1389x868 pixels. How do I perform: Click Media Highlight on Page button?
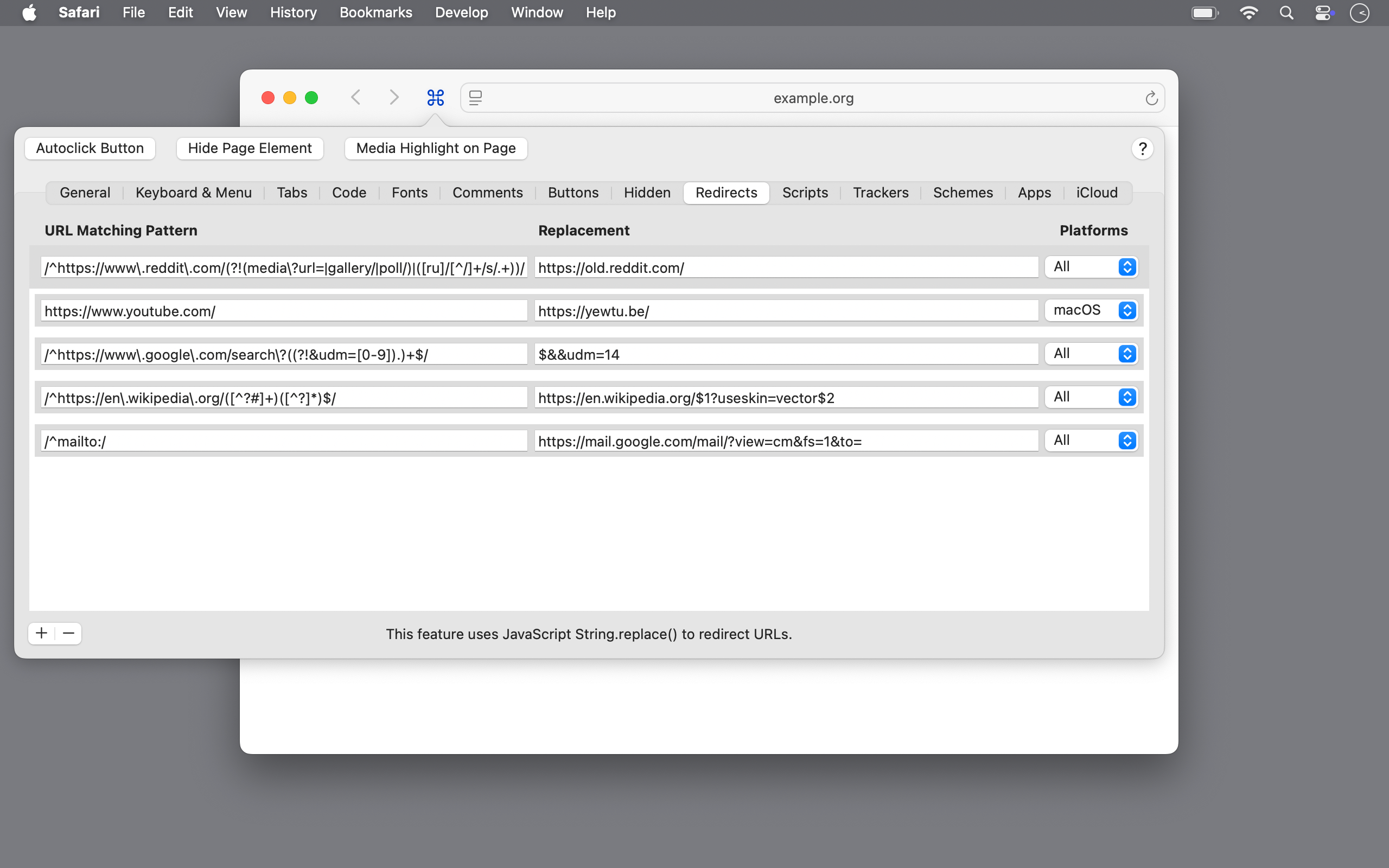pyautogui.click(x=436, y=149)
